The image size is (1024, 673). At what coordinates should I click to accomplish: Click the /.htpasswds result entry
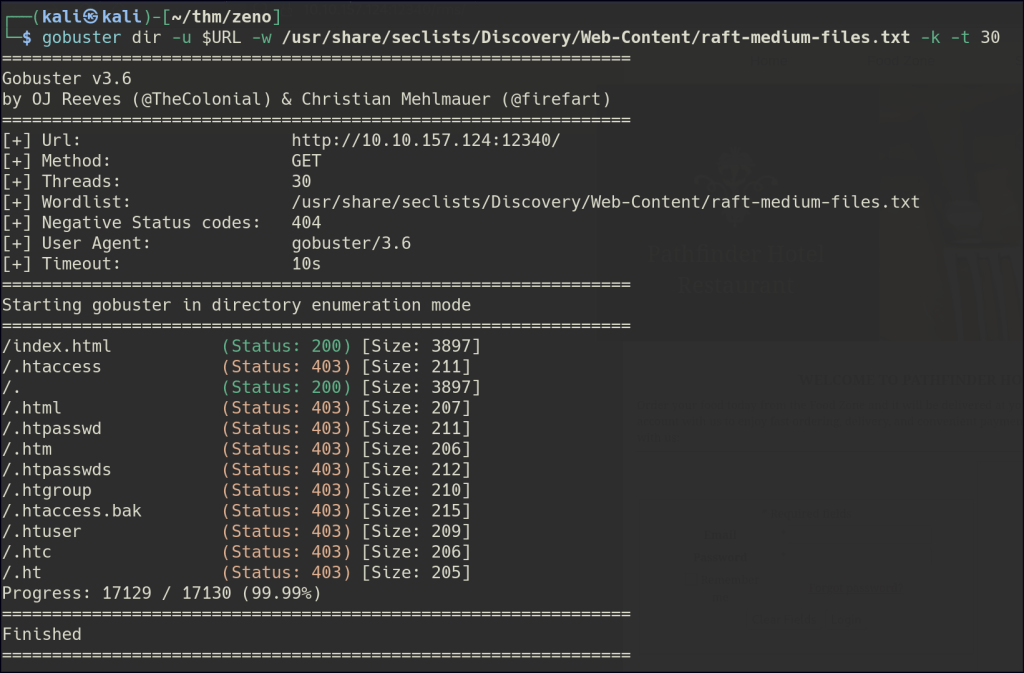(57, 469)
